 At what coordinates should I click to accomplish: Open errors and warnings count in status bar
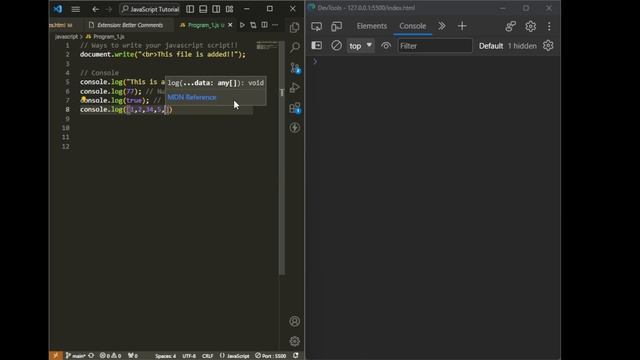pyautogui.click(x=110, y=356)
